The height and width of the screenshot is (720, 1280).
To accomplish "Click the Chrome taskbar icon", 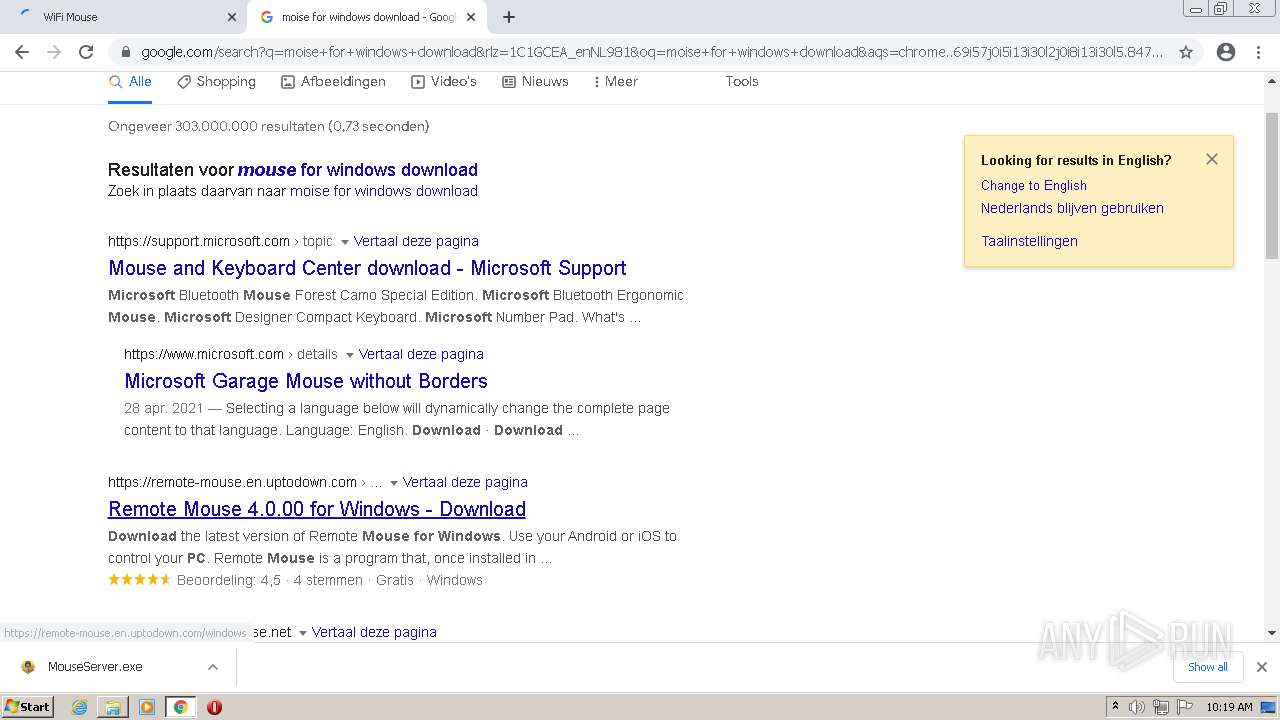I will [181, 707].
